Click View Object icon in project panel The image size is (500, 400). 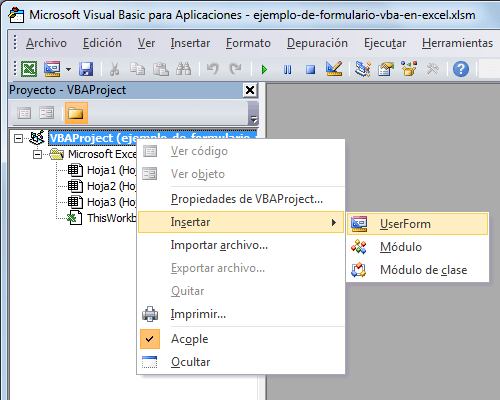point(46,113)
